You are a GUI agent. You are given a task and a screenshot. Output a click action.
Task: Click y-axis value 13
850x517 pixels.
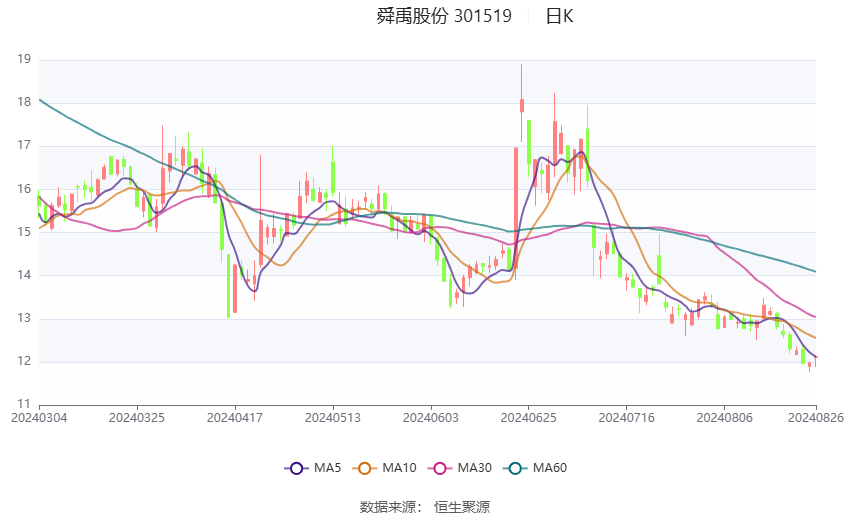[x=24, y=318]
